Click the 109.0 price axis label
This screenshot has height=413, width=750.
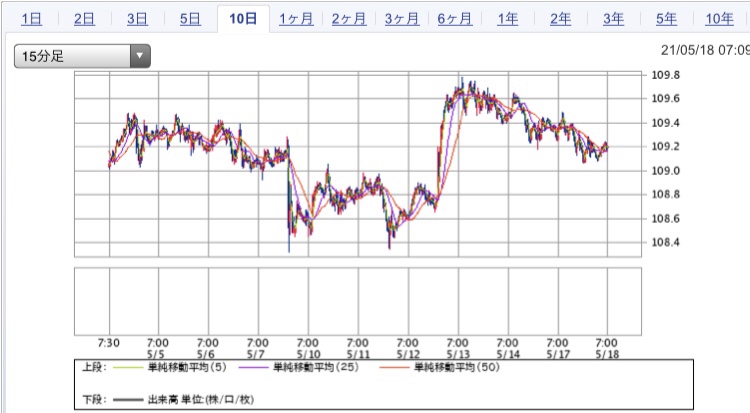tap(665, 171)
